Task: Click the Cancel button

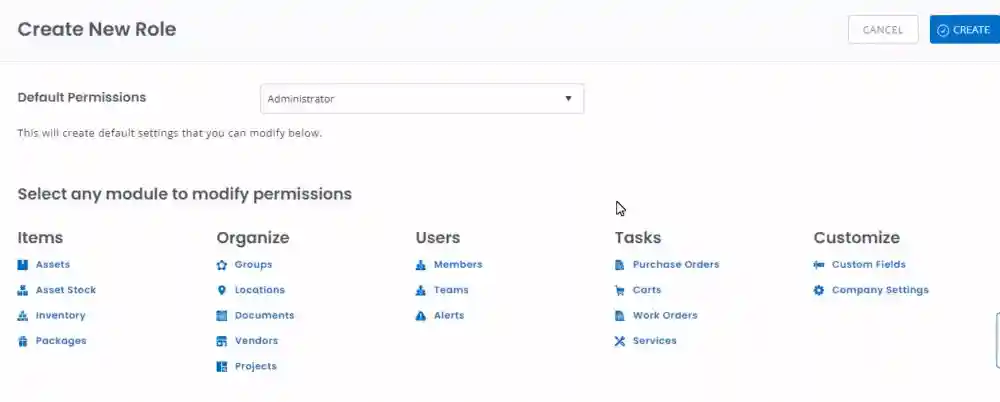Action: (x=883, y=30)
